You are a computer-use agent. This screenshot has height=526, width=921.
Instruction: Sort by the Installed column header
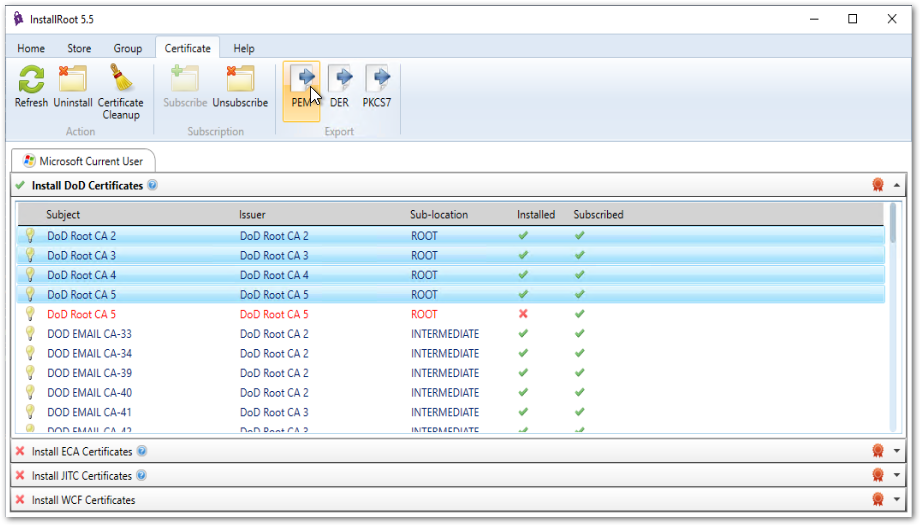pos(536,214)
